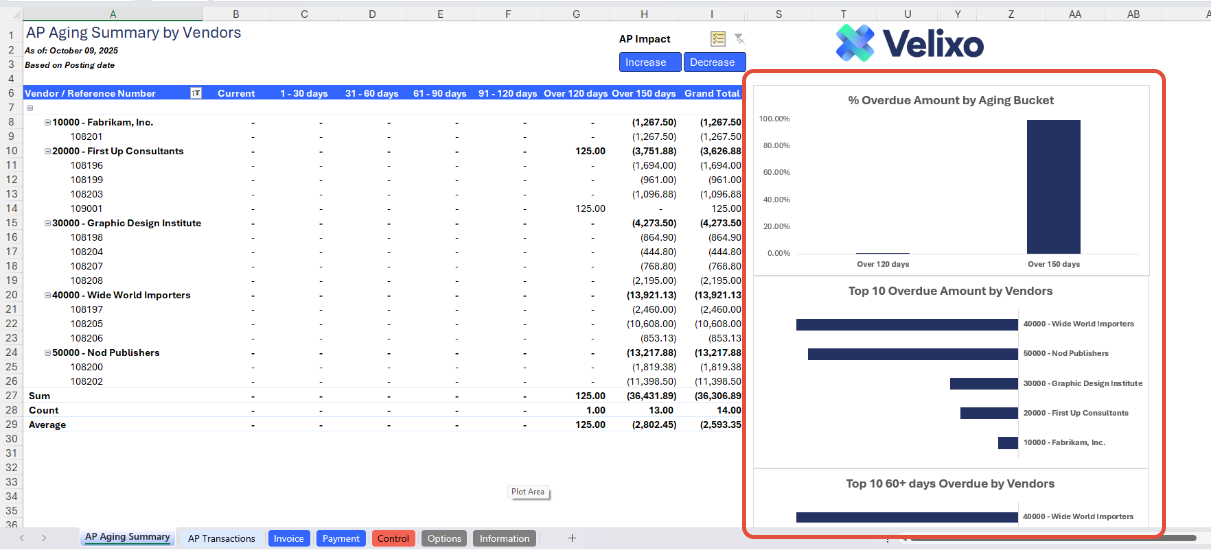Clear the AP Impact slicer filter

(738, 39)
